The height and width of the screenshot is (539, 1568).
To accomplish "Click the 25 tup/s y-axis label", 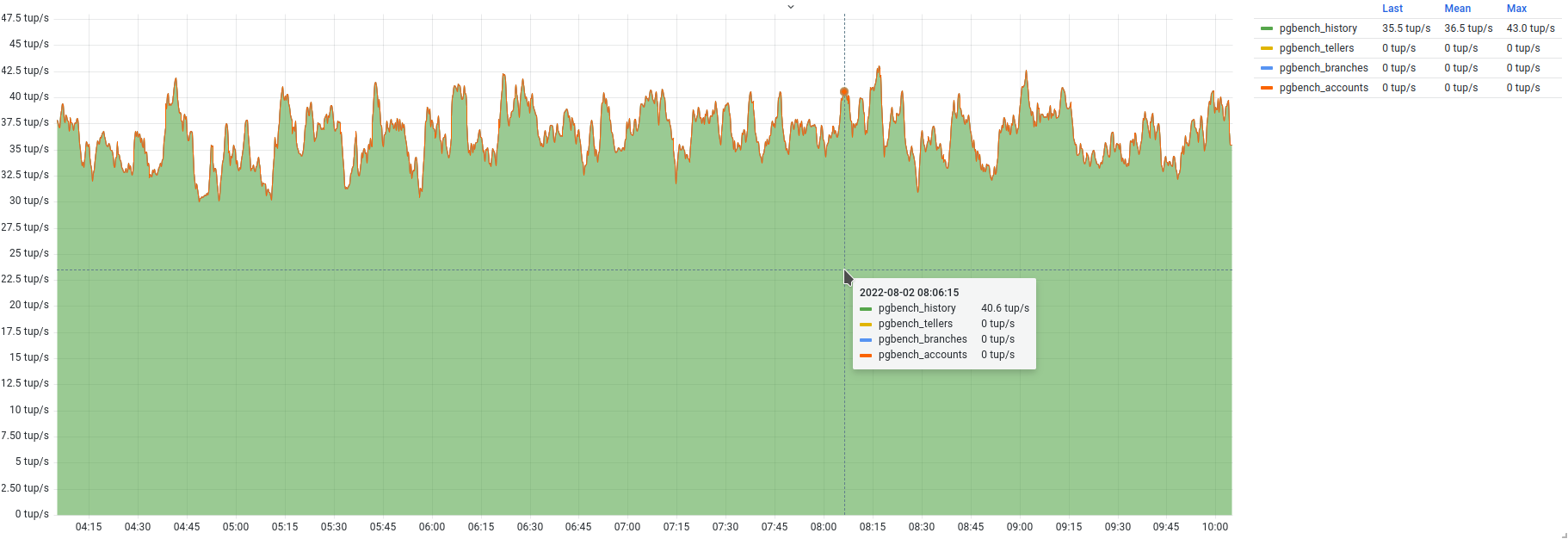I will 29,253.
